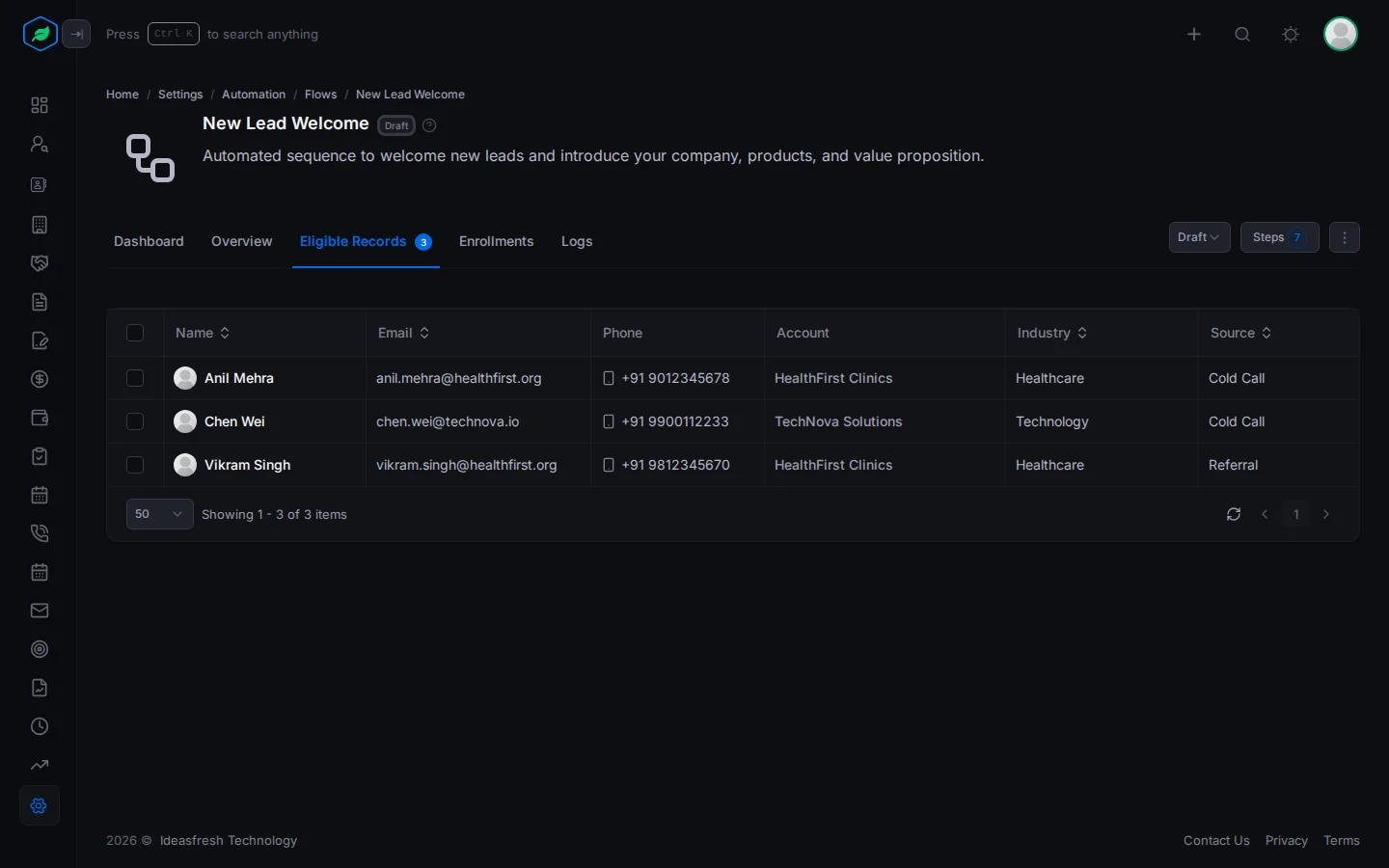Open the envelope mail sidebar icon
The height and width of the screenshot is (868, 1389).
(x=40, y=610)
